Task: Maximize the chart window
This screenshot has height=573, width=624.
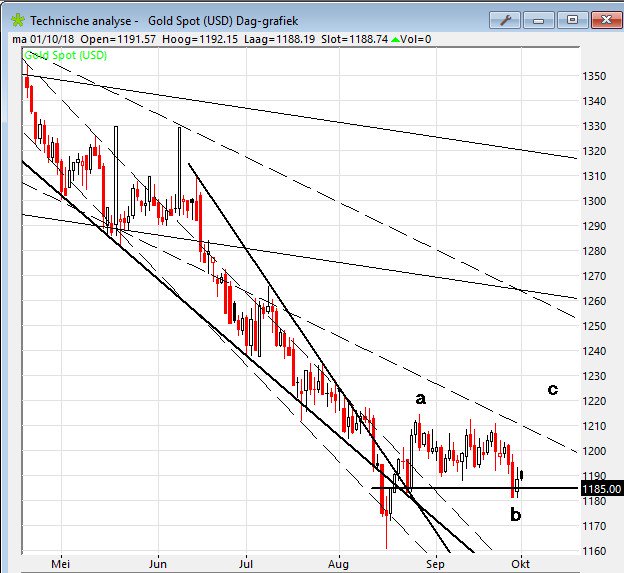Action: [572, 20]
